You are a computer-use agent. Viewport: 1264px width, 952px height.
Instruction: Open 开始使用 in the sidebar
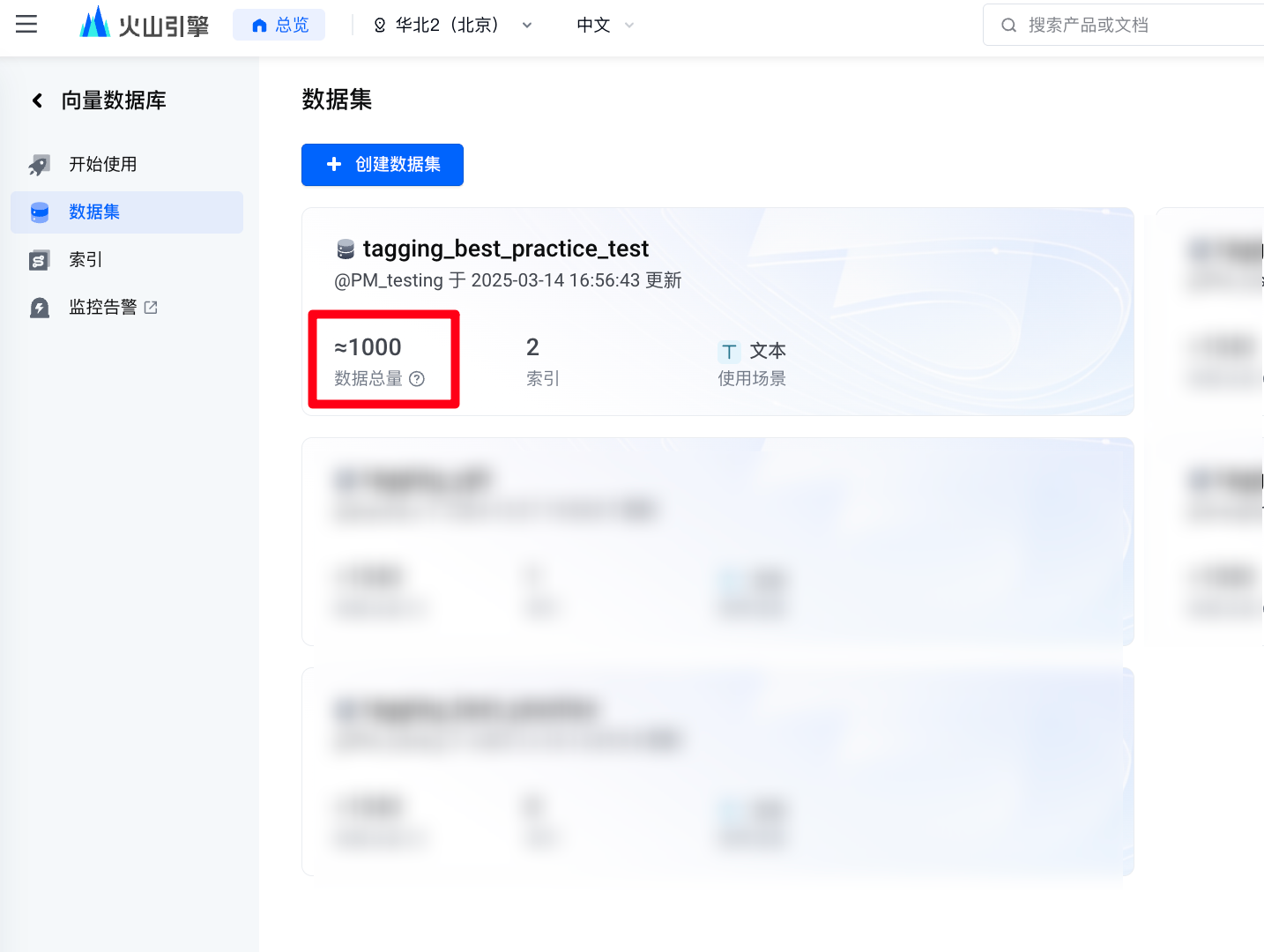pyautogui.click(x=127, y=164)
